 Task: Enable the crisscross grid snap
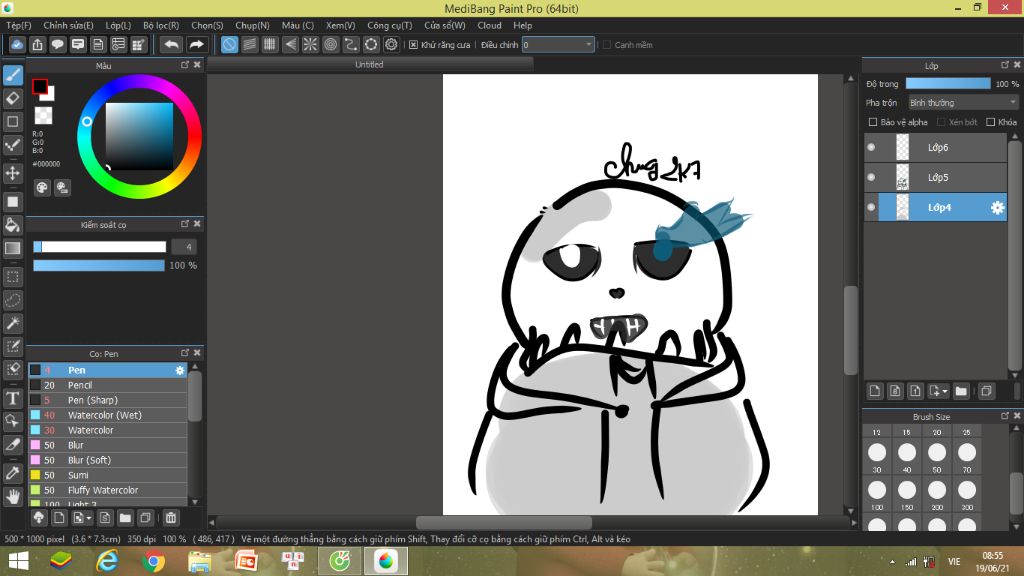point(270,44)
